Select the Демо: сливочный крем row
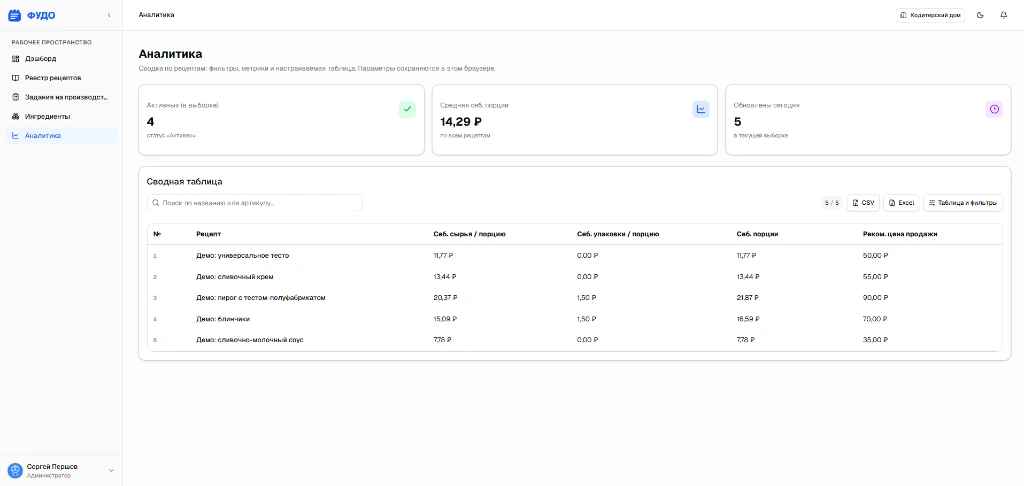 point(235,276)
